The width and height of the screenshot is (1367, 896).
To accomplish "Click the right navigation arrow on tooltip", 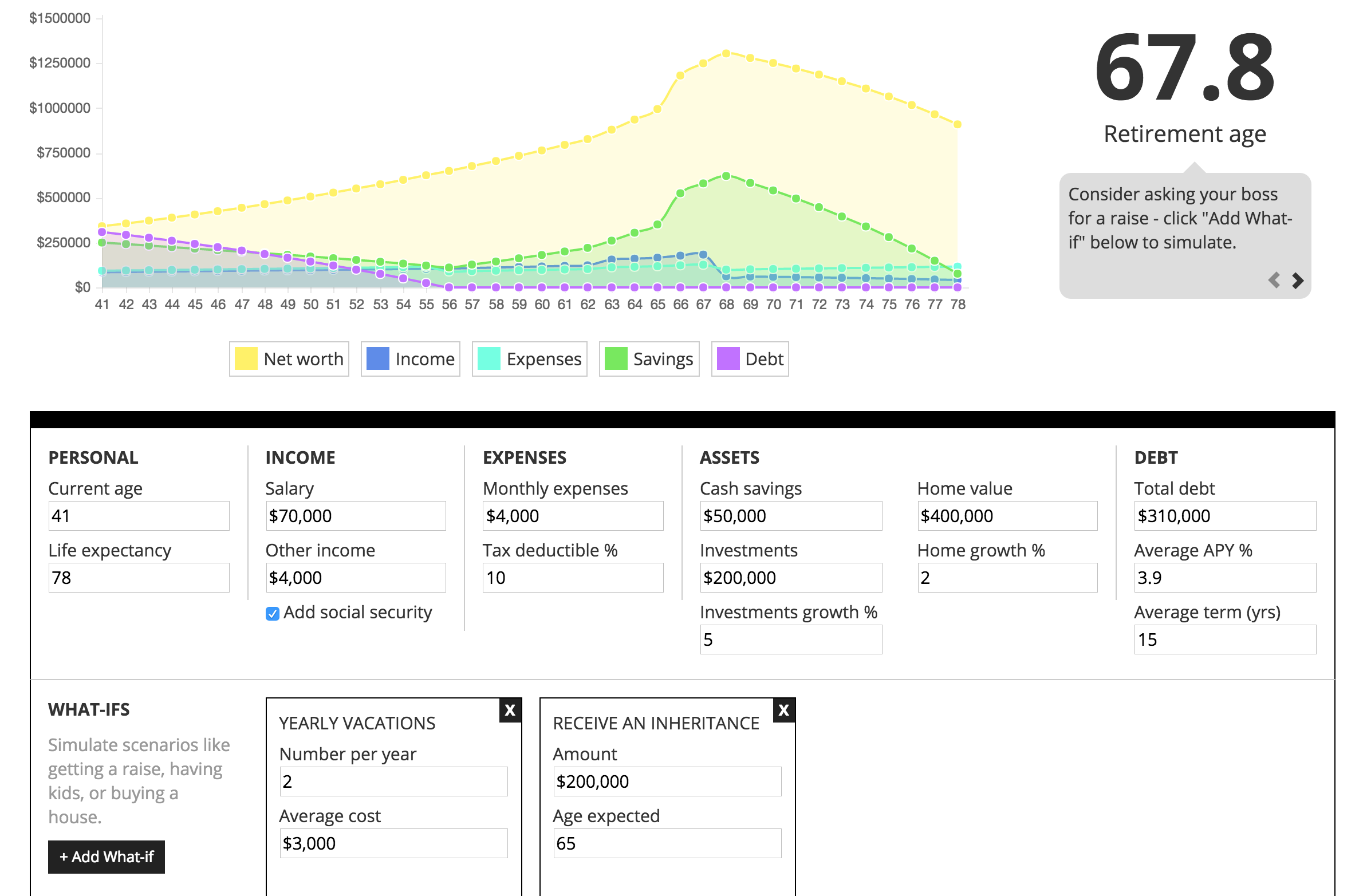I will pos(1297,281).
